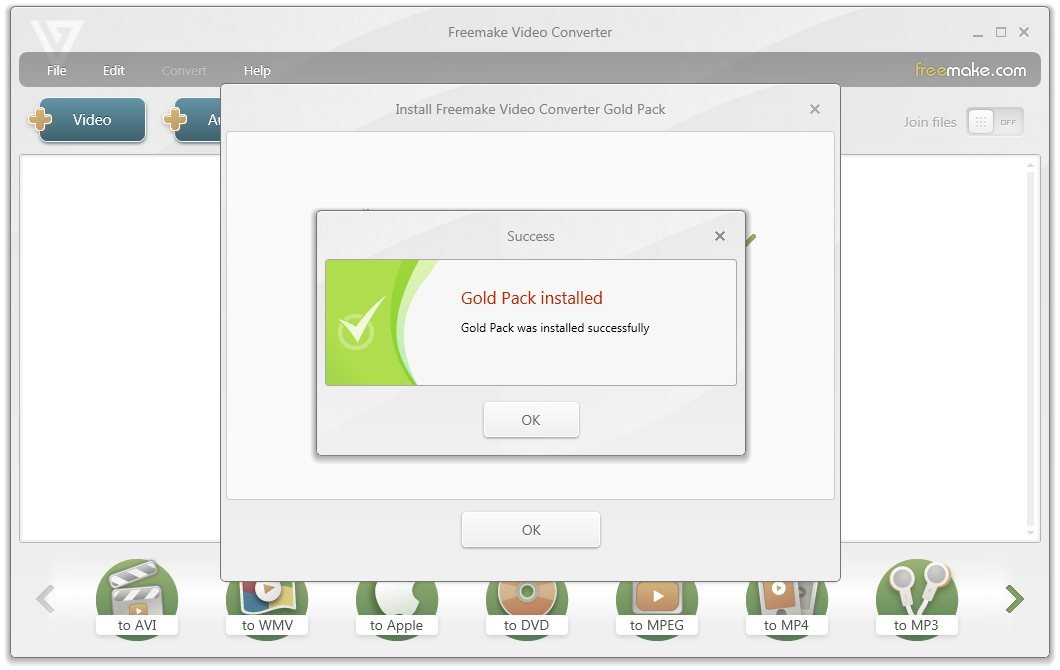The image size is (1060, 670).
Task: Pick the "to DVD" output format
Action: [527, 600]
